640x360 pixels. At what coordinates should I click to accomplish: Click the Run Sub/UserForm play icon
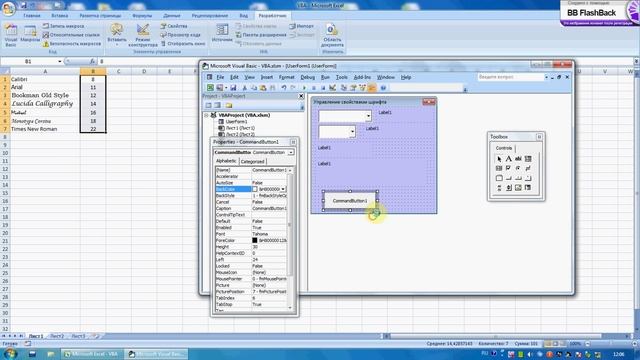point(304,88)
